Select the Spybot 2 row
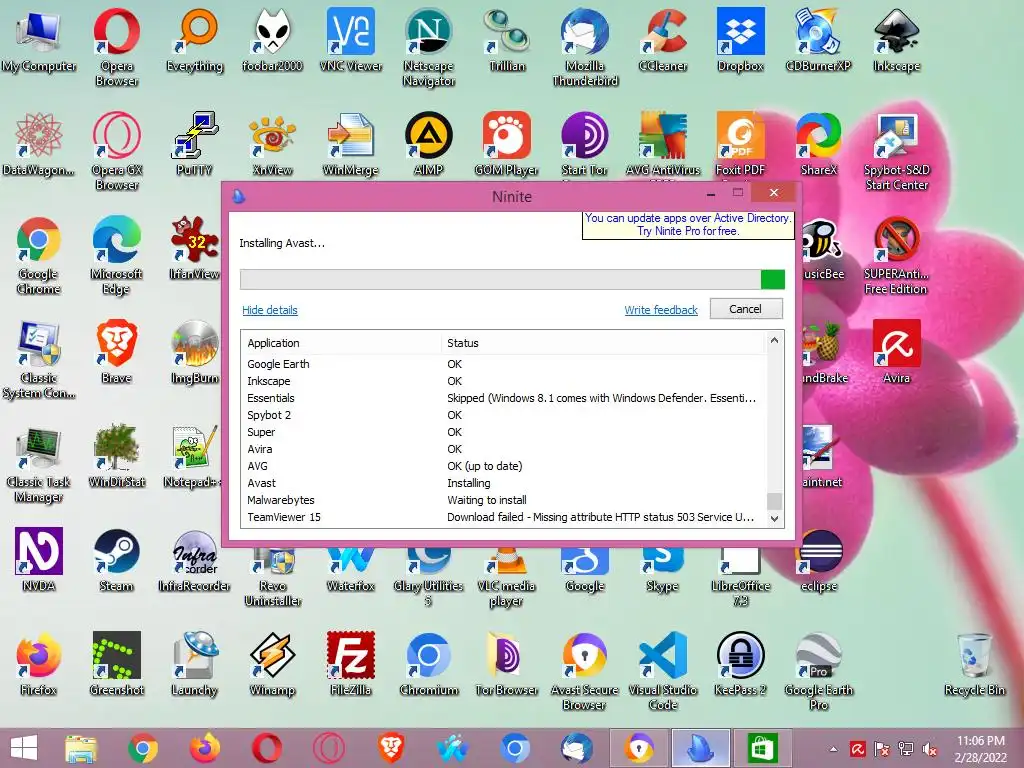The image size is (1024, 768). pyautogui.click(x=503, y=415)
